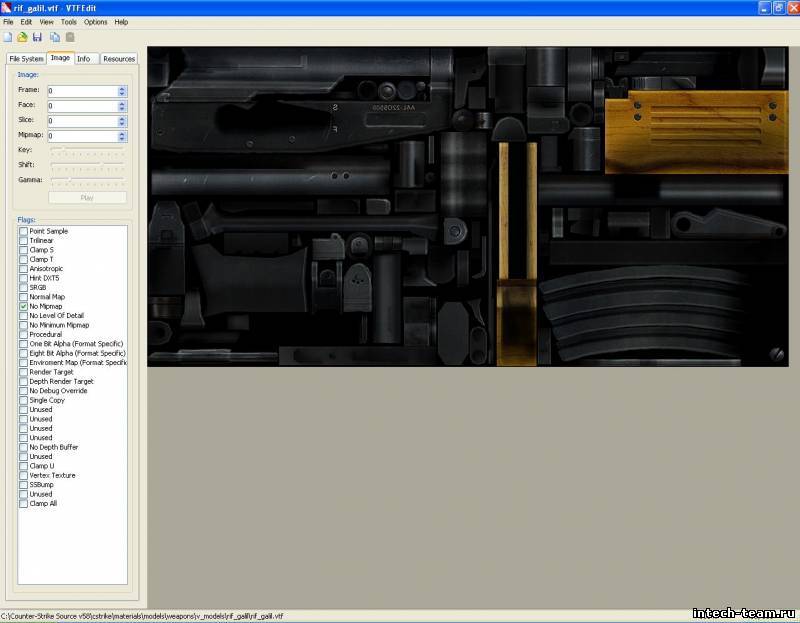Click the Save toolbar icon
This screenshot has height=623, width=800.
pos(37,37)
